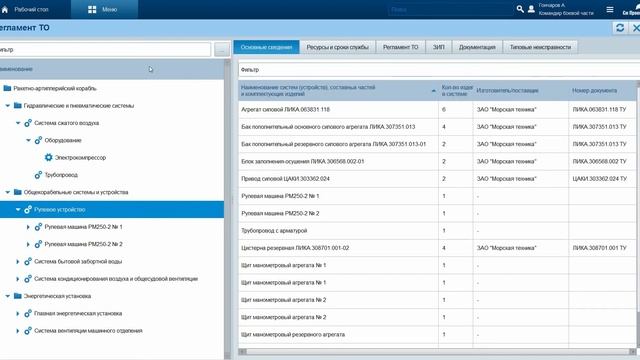Switch to the Основные сведения tab
Image resolution: width=640 pixels, height=360 pixels.
click(266, 47)
